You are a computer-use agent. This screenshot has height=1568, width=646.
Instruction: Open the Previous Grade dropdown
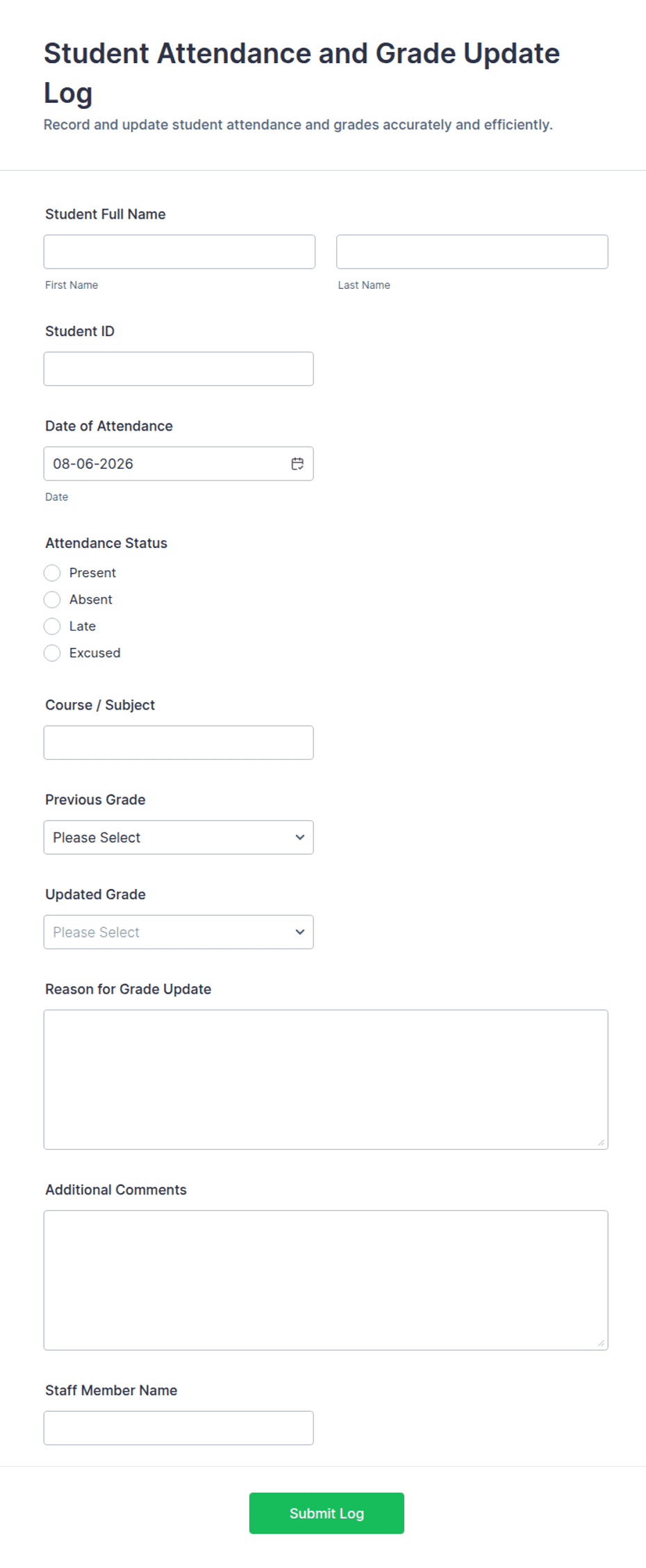(x=179, y=837)
